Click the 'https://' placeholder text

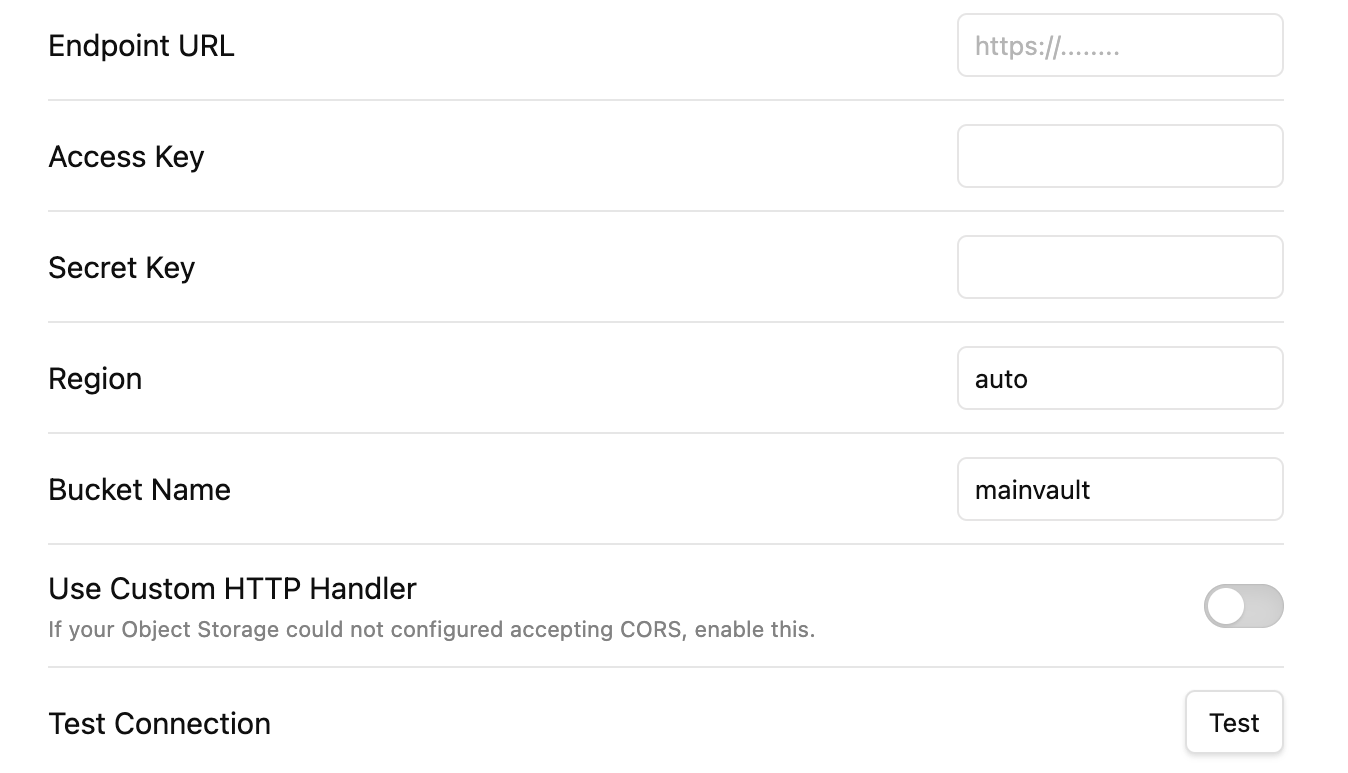tap(1046, 46)
